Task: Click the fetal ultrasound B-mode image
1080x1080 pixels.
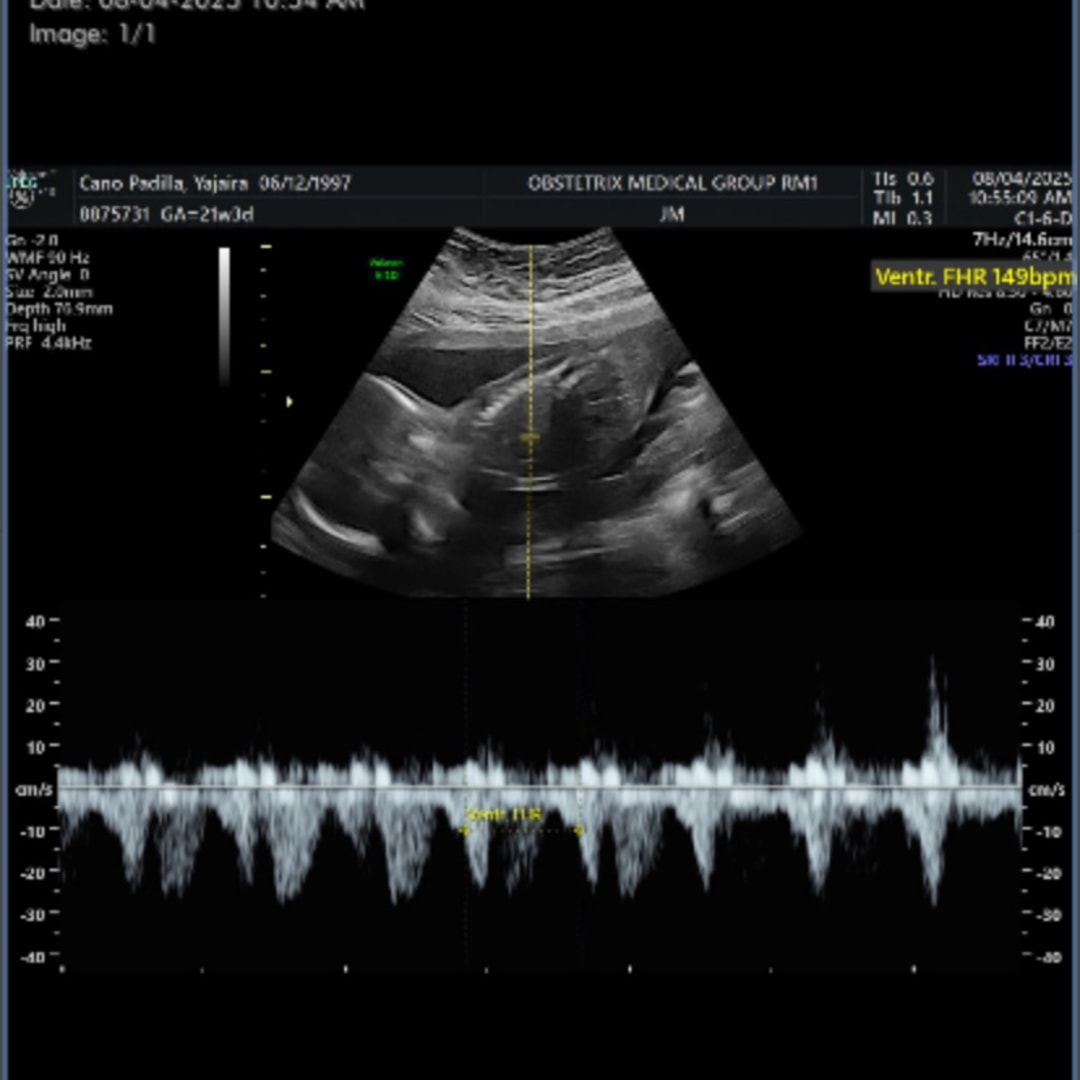Action: [x=530, y=440]
